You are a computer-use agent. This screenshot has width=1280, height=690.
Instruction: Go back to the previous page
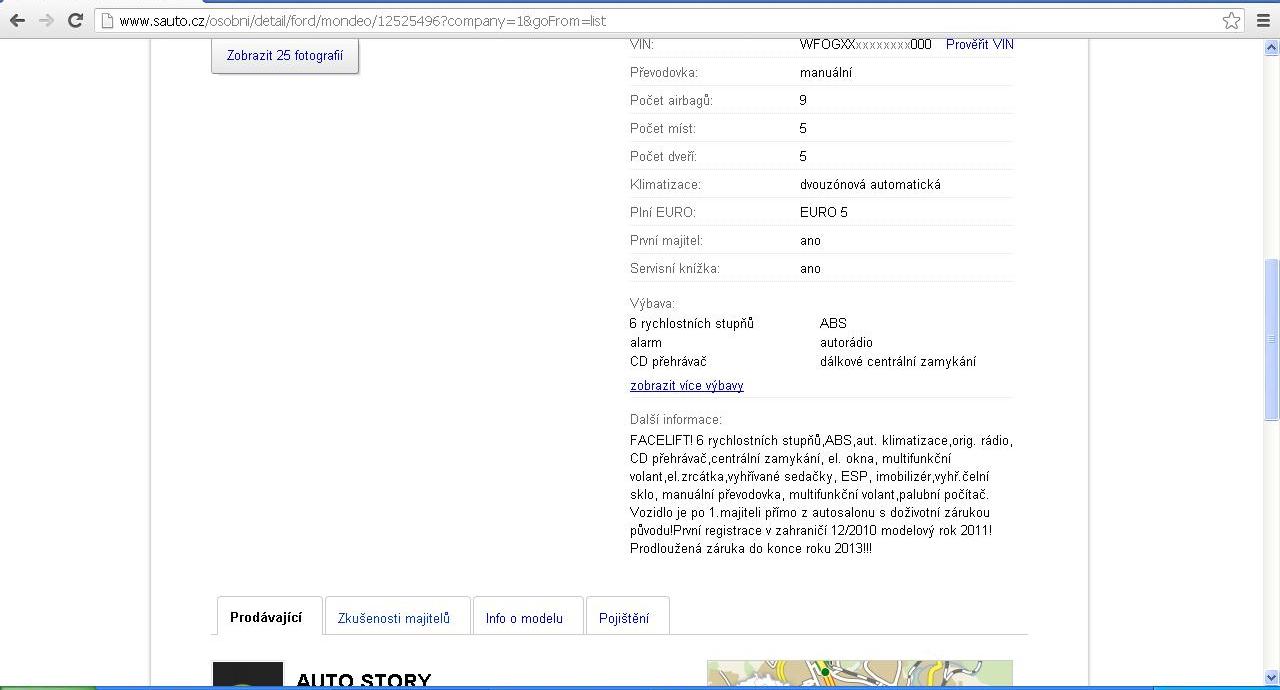(17, 20)
